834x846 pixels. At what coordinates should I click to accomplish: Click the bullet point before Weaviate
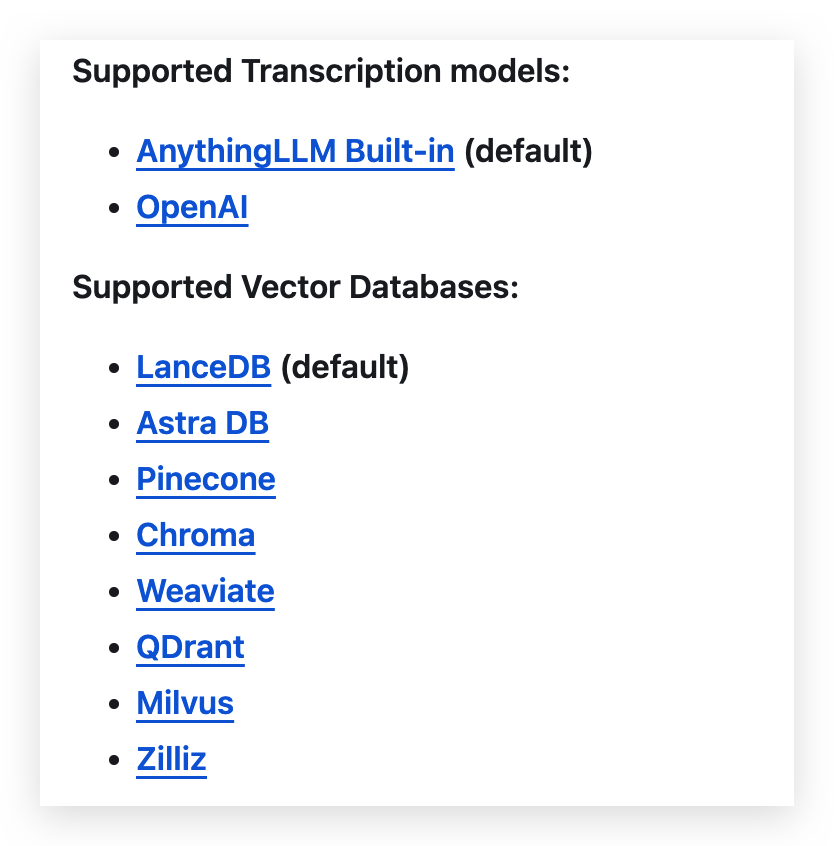tap(113, 593)
